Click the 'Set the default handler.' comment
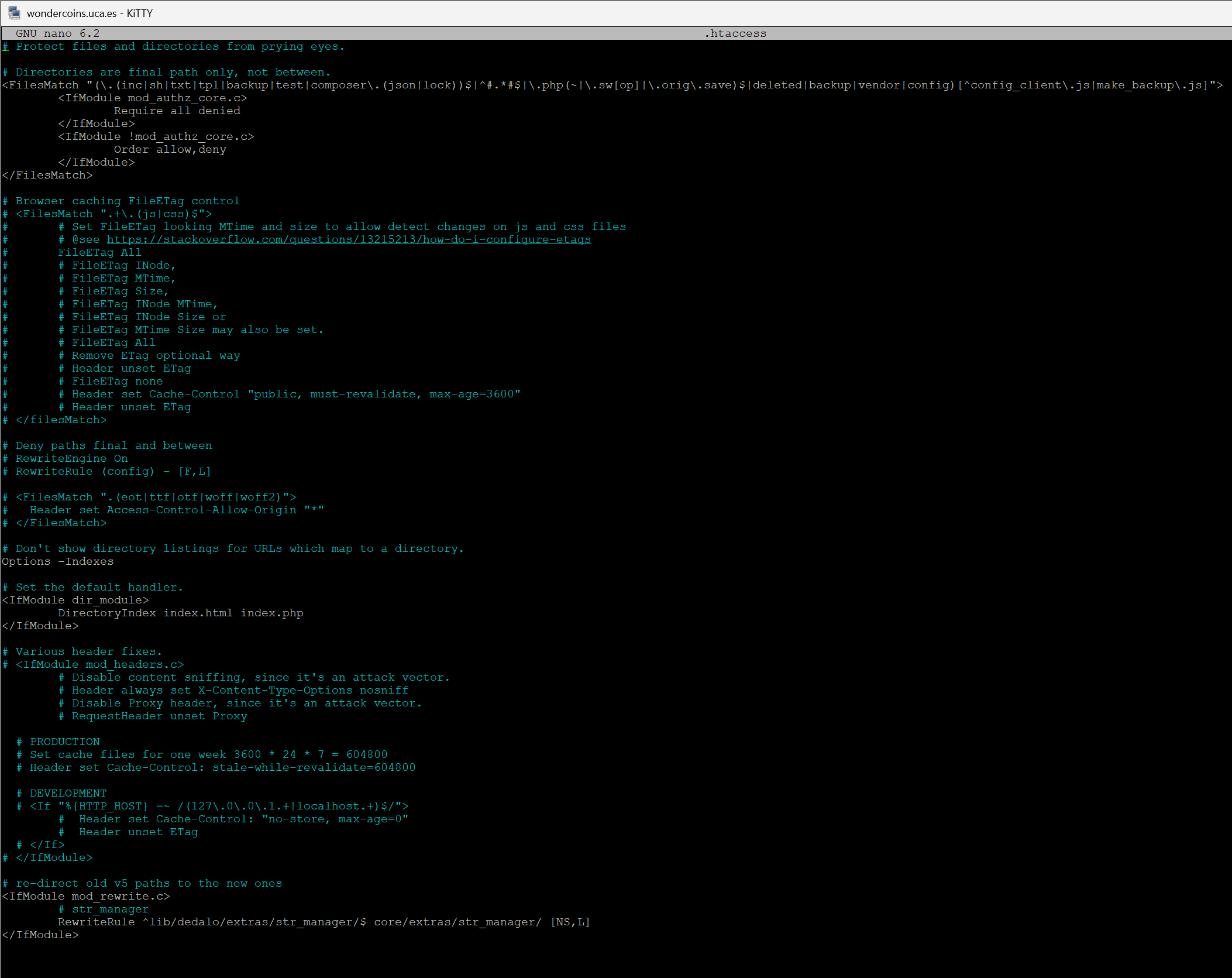 [x=92, y=587]
